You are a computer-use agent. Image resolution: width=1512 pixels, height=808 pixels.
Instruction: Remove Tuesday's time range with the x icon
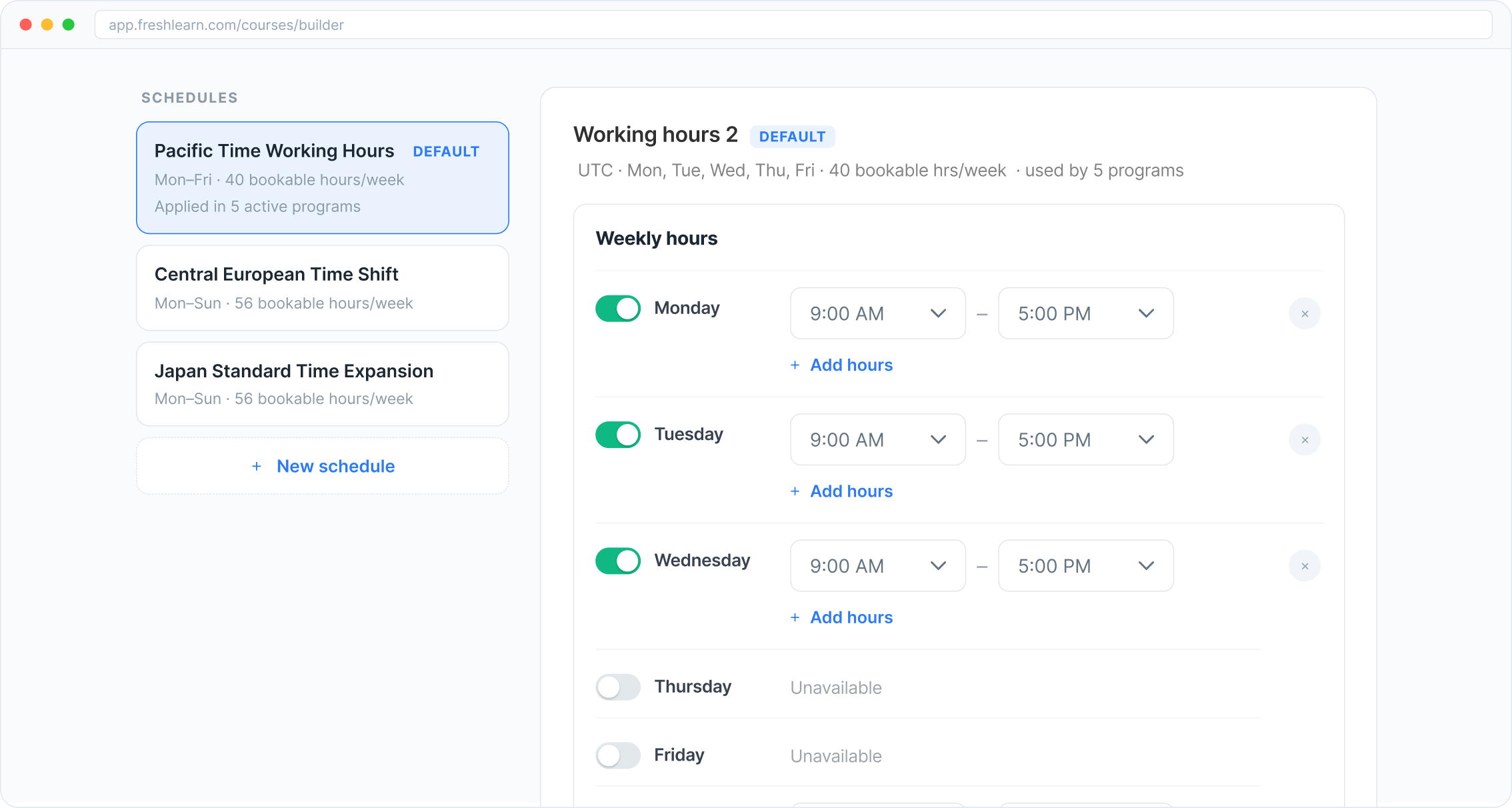pos(1305,439)
